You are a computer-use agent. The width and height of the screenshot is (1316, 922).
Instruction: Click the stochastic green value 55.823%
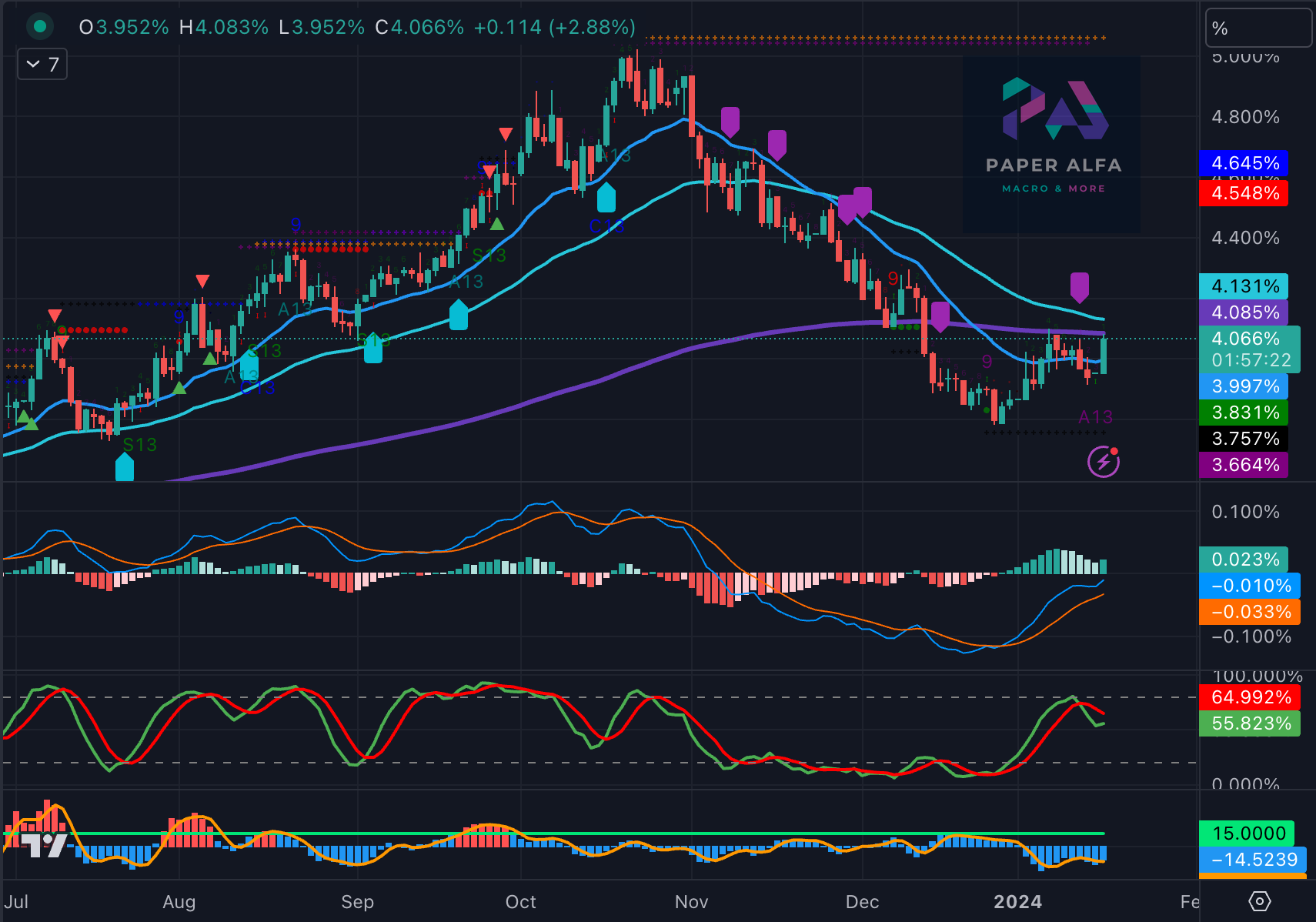click(1250, 723)
